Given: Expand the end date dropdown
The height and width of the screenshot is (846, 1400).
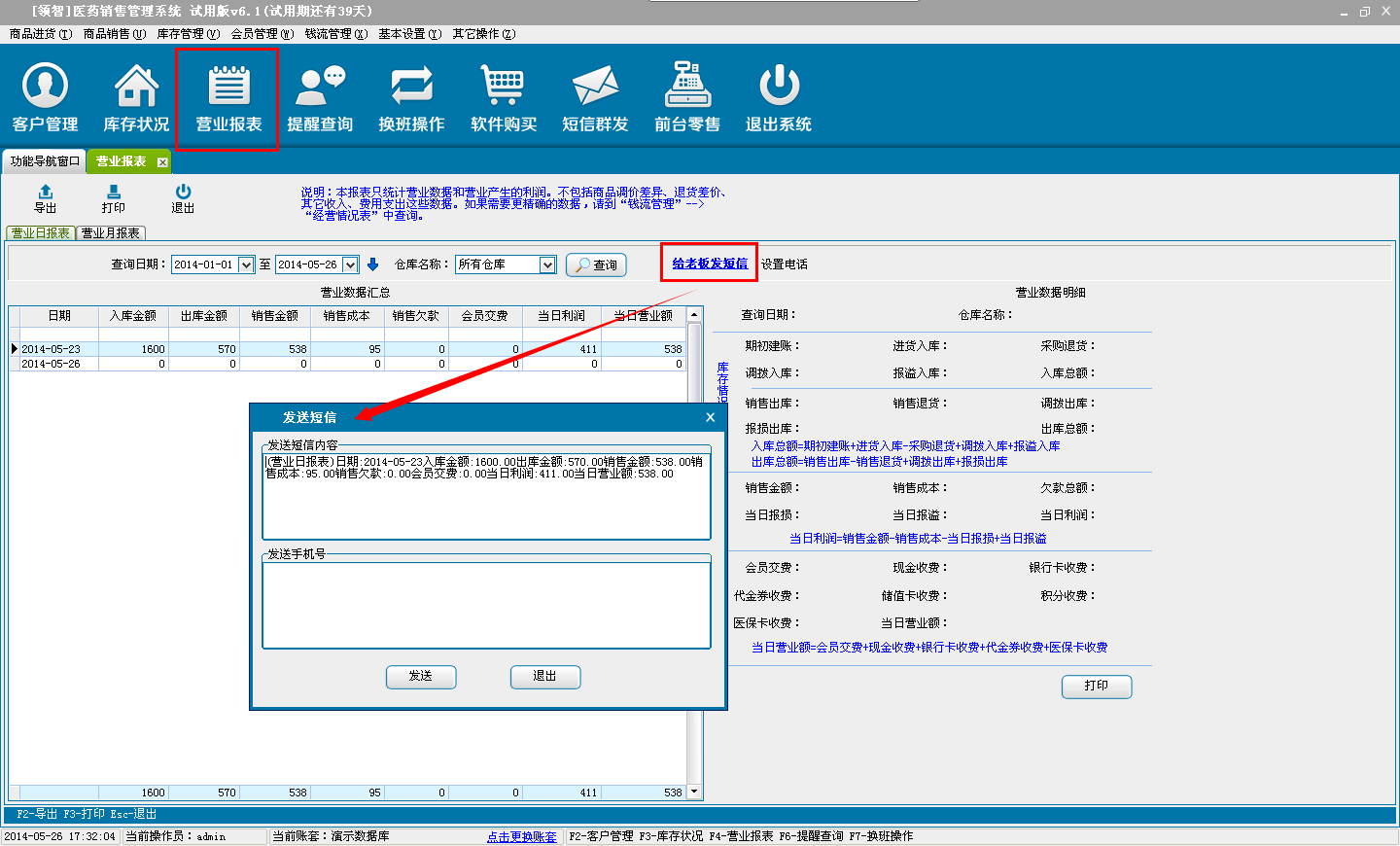Looking at the screenshot, I should click(350, 264).
